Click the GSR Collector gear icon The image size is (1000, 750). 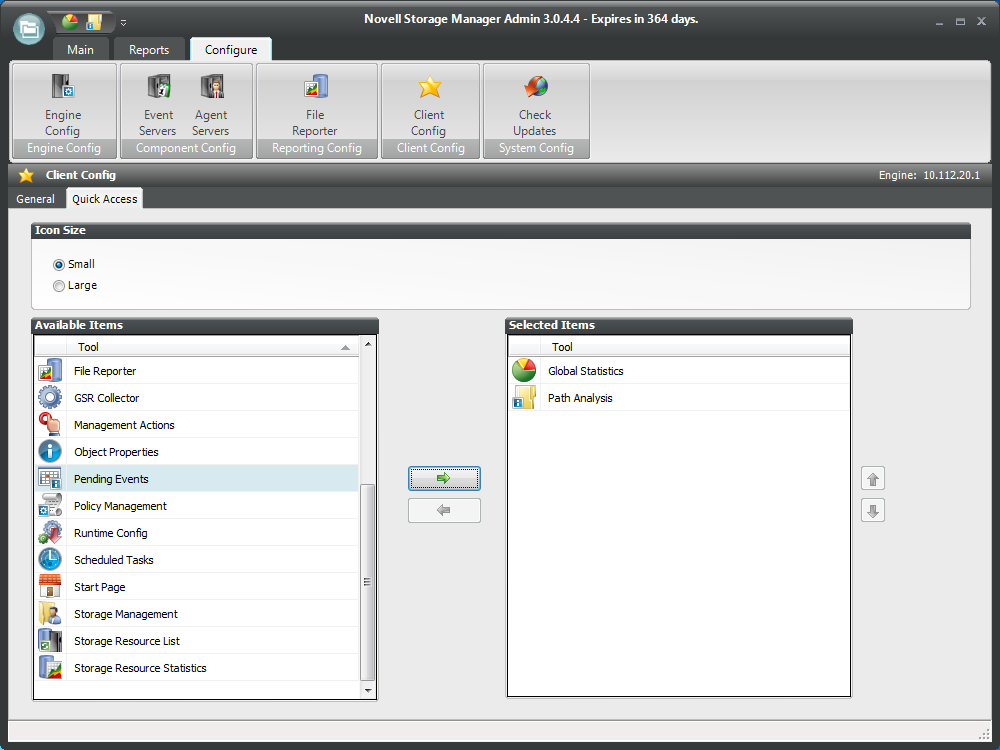coord(50,397)
